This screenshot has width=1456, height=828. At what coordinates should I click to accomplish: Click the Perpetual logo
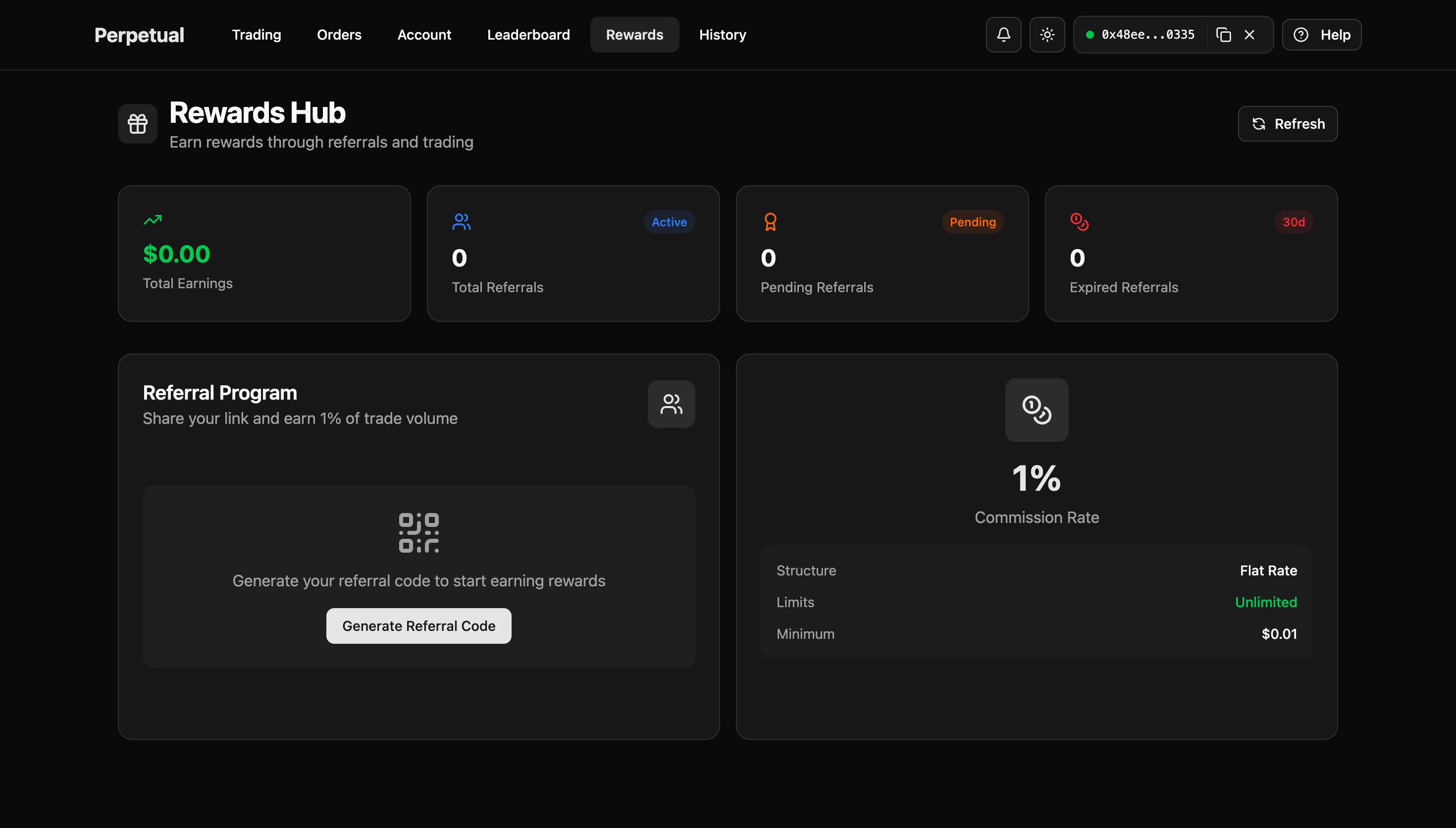pyautogui.click(x=139, y=35)
